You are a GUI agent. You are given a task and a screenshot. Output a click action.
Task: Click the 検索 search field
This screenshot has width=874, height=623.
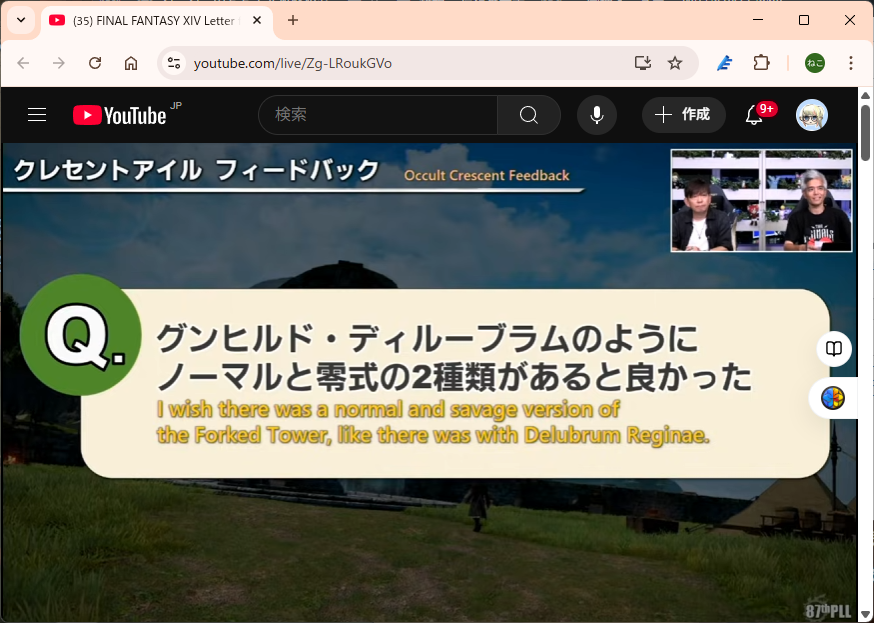[x=378, y=115]
